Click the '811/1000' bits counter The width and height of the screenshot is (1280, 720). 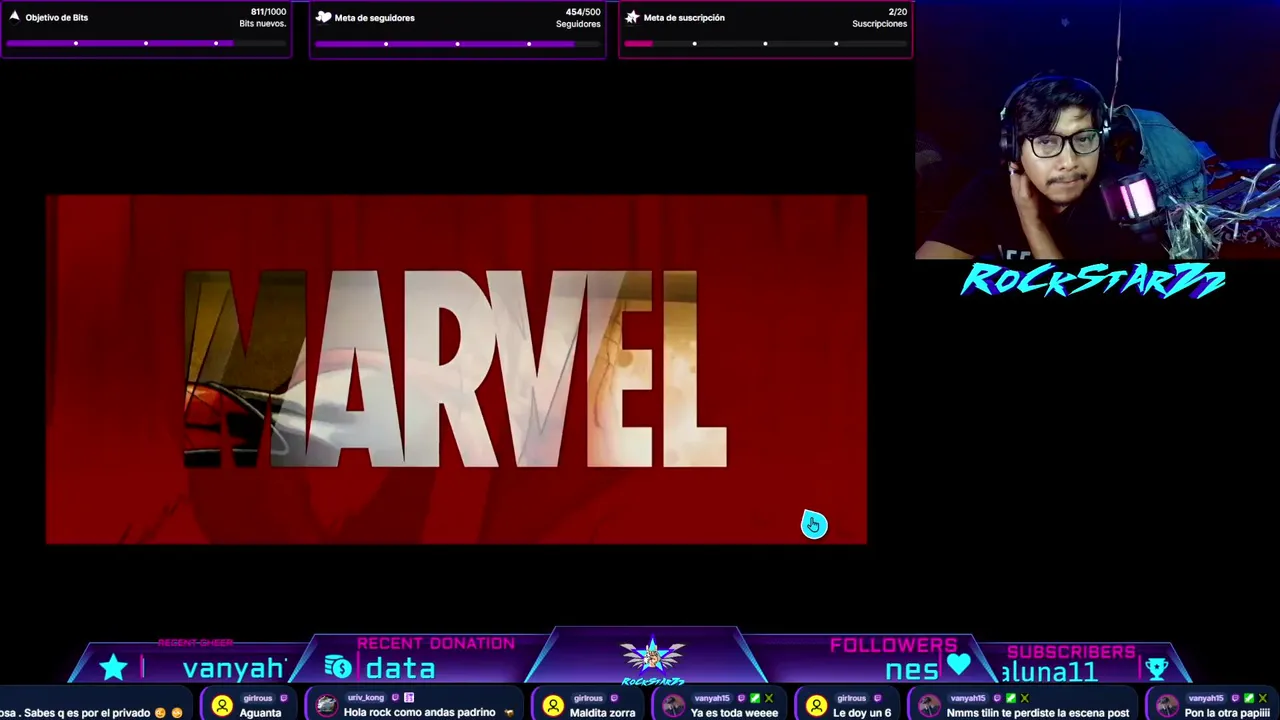[268, 12]
